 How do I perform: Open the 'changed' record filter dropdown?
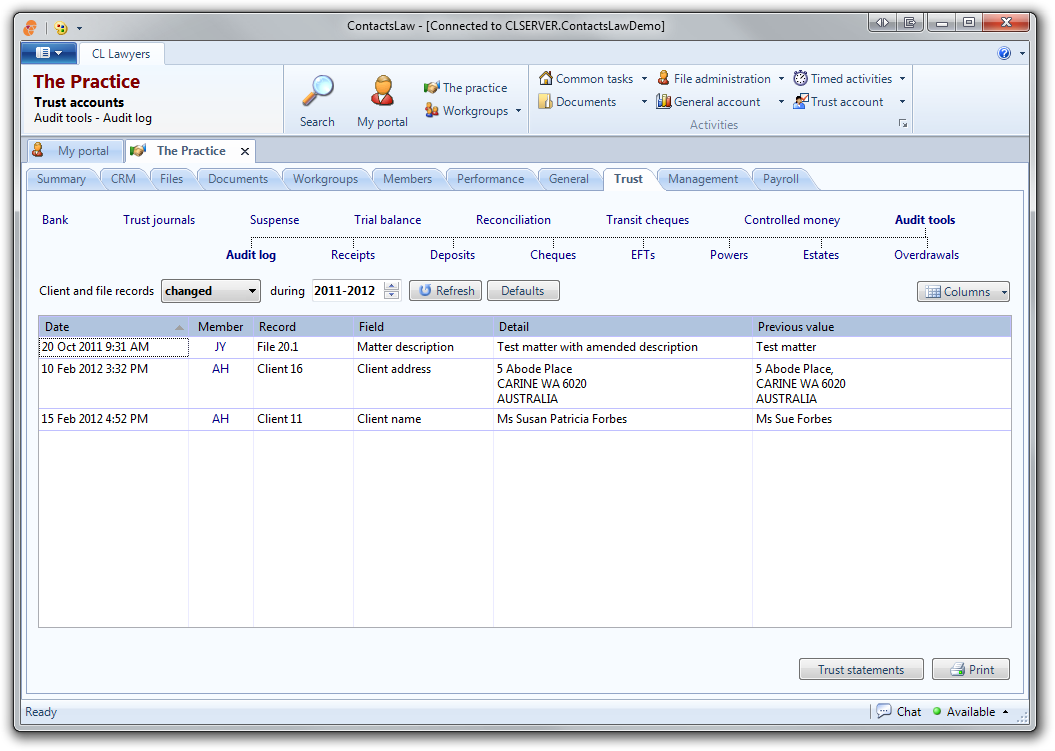(x=211, y=291)
